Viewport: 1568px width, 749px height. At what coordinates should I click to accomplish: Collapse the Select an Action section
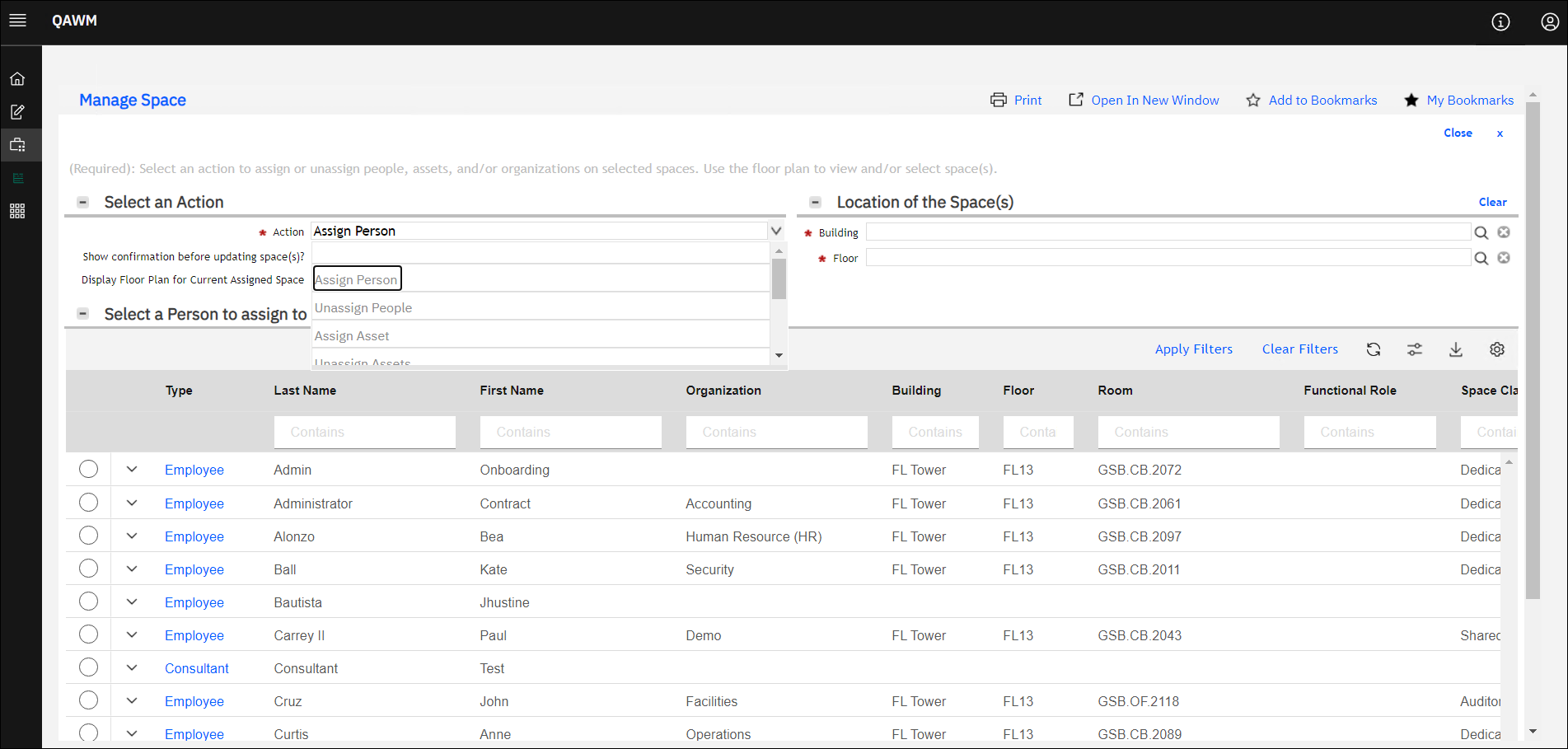pyautogui.click(x=82, y=201)
